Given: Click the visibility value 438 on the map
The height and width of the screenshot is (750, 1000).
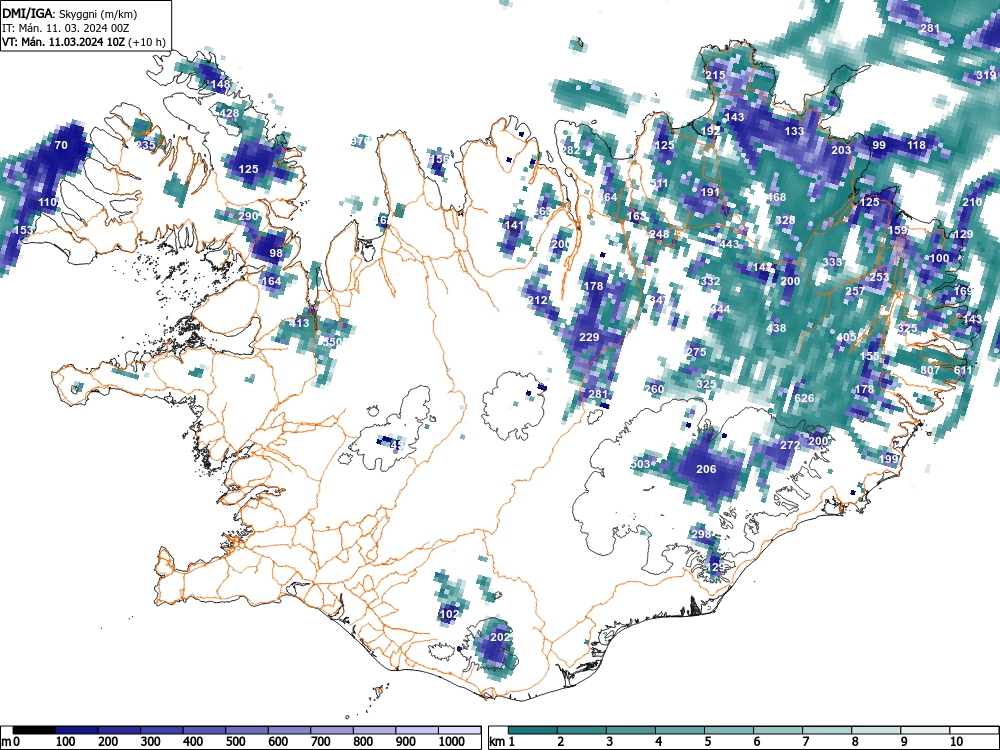Looking at the screenshot, I should pos(776,328).
